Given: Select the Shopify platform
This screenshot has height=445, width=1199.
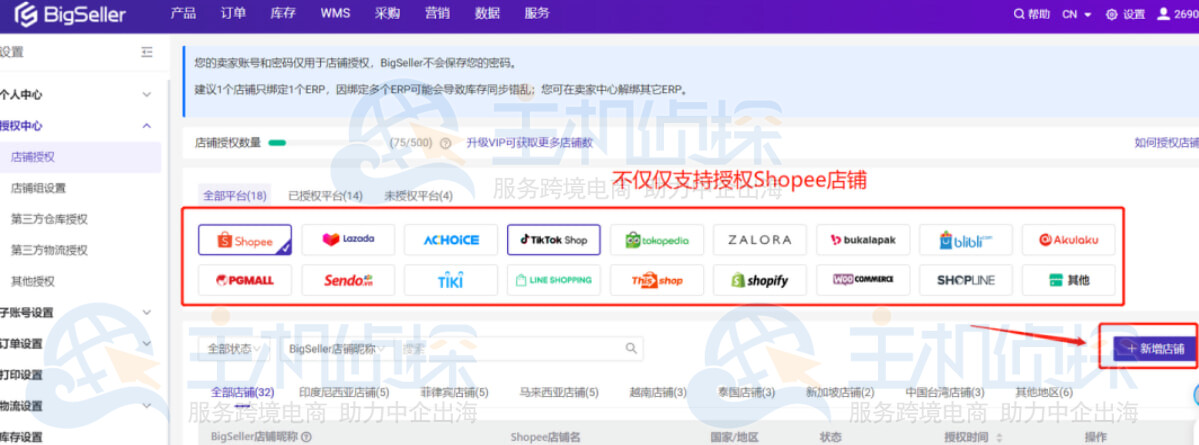Looking at the screenshot, I should point(760,280).
